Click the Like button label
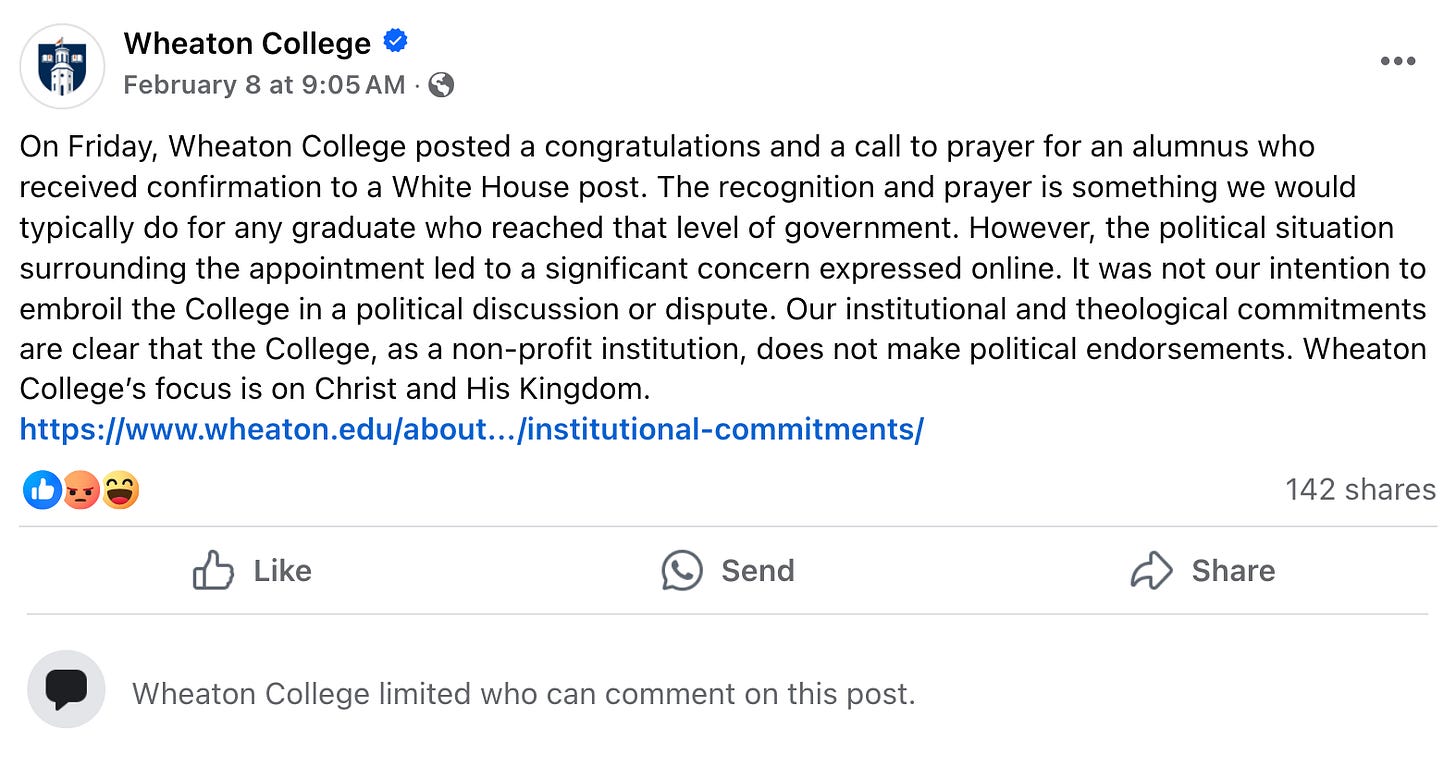This screenshot has height=757, width=1456. [x=282, y=570]
